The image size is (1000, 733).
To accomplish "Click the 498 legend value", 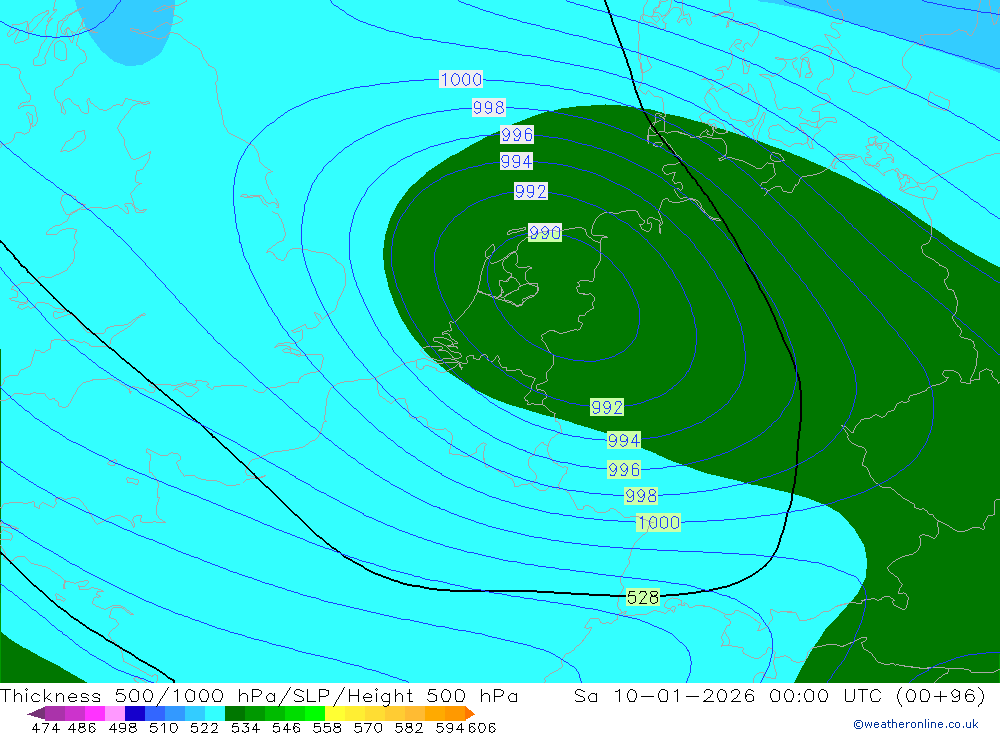I will (122, 727).
